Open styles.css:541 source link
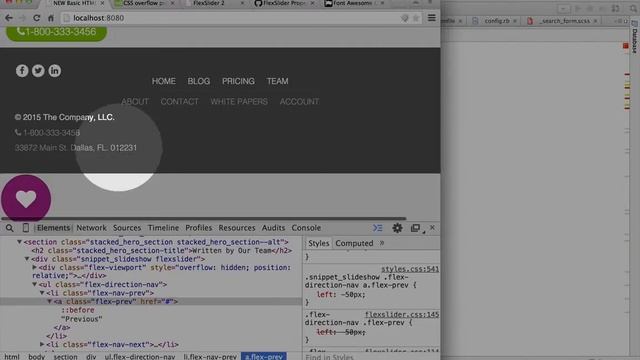 pyautogui.click(x=410, y=269)
